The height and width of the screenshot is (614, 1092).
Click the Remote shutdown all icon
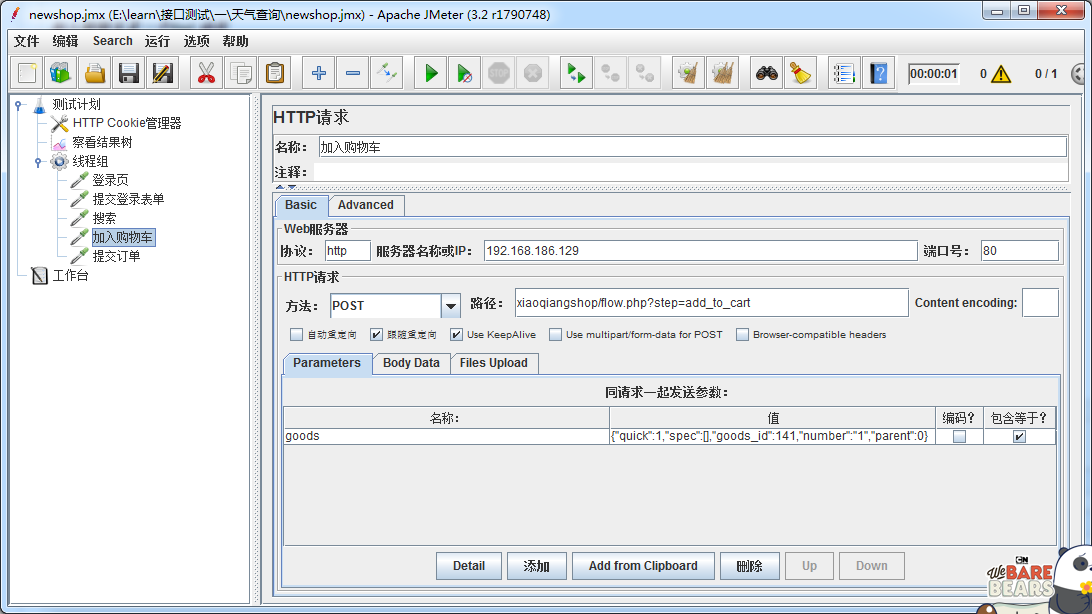(645, 73)
